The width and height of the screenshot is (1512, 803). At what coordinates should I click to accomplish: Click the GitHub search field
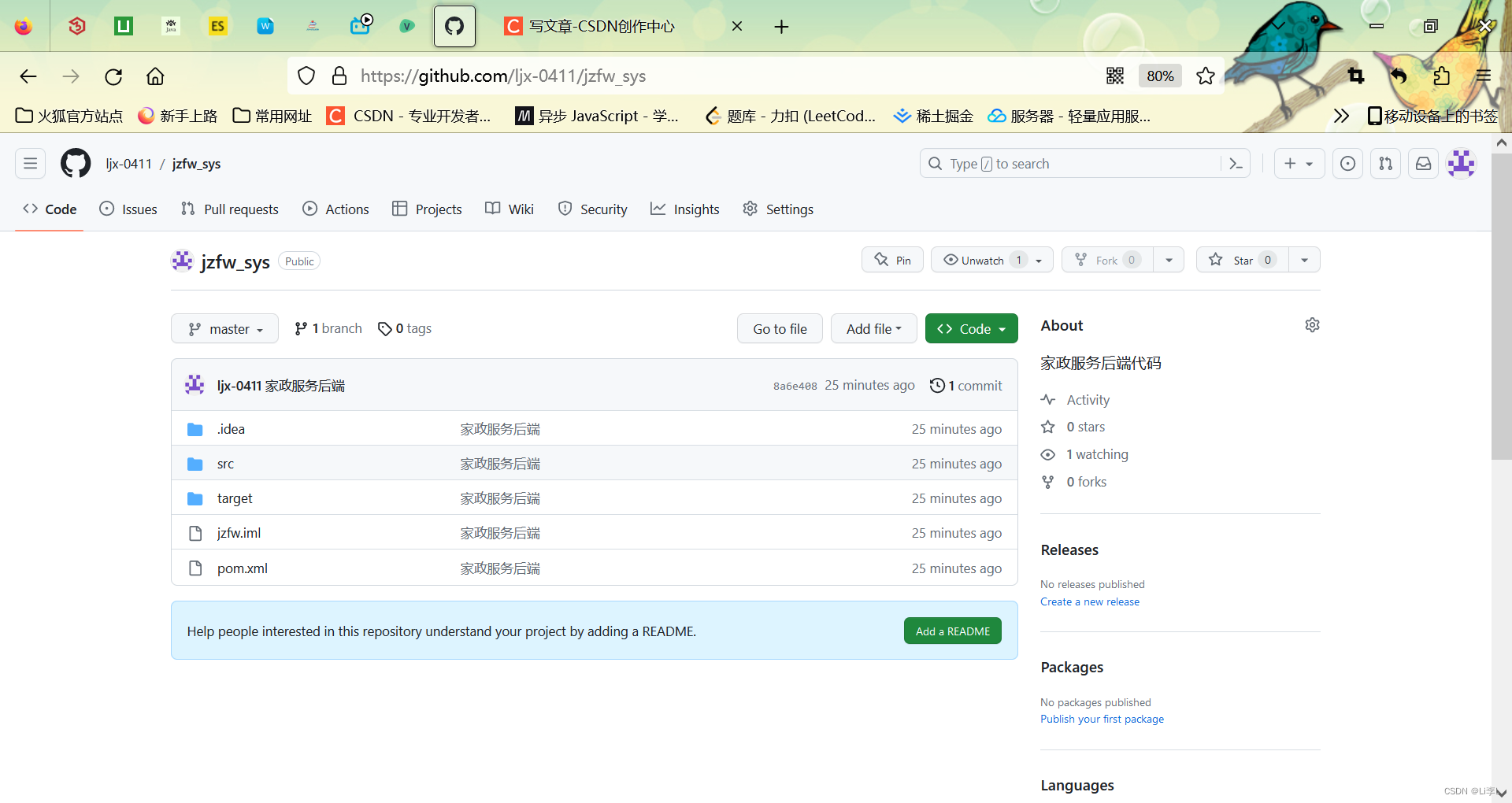pyautogui.click(x=1063, y=163)
